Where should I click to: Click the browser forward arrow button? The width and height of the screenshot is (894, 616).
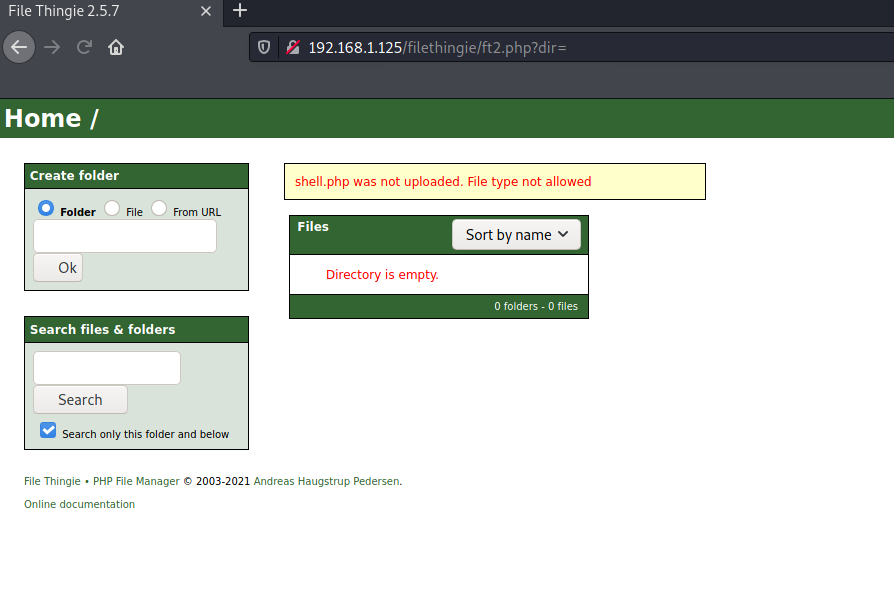[x=52, y=47]
